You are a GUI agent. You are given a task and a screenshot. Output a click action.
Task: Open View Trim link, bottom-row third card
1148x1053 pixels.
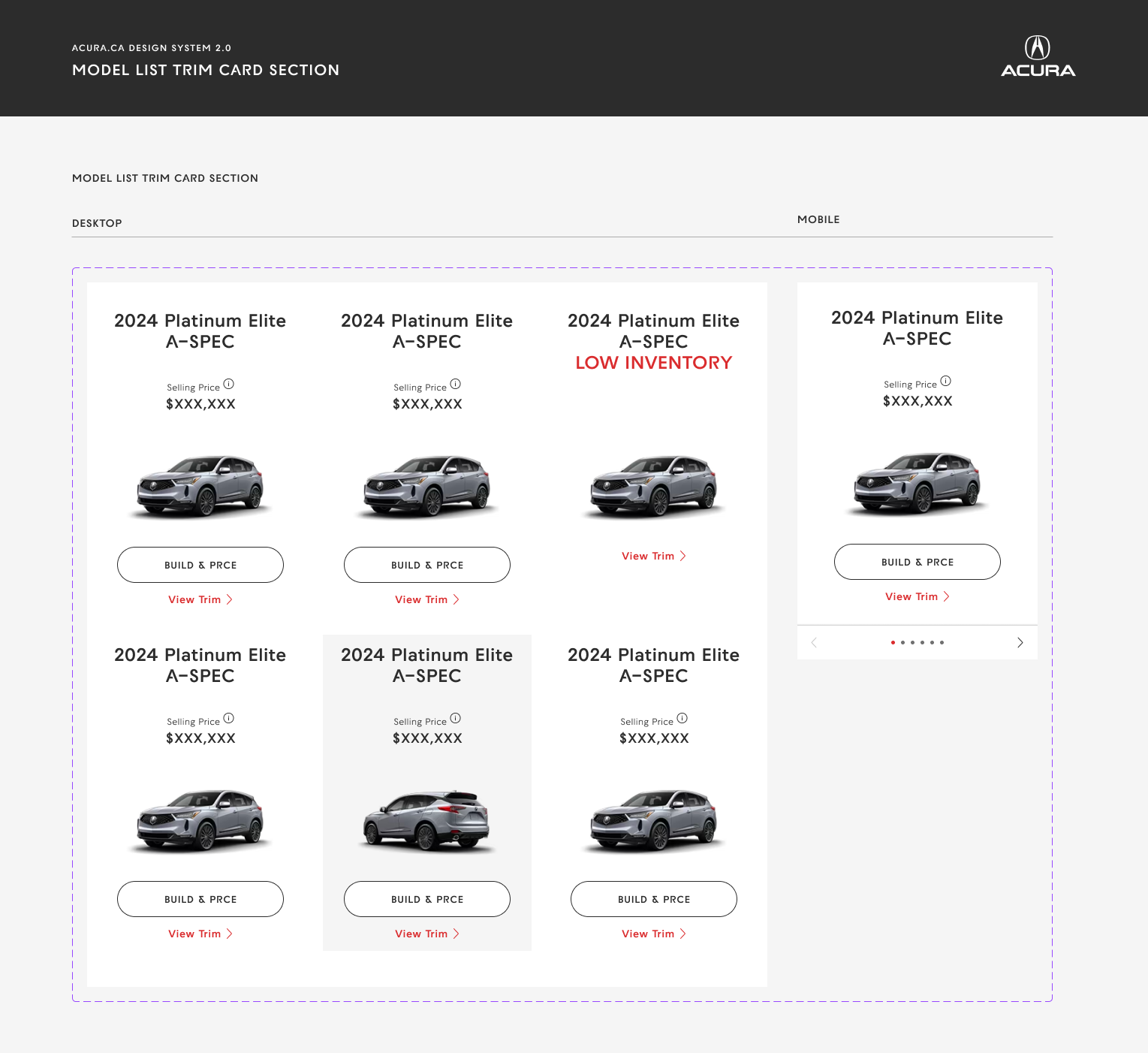point(654,934)
